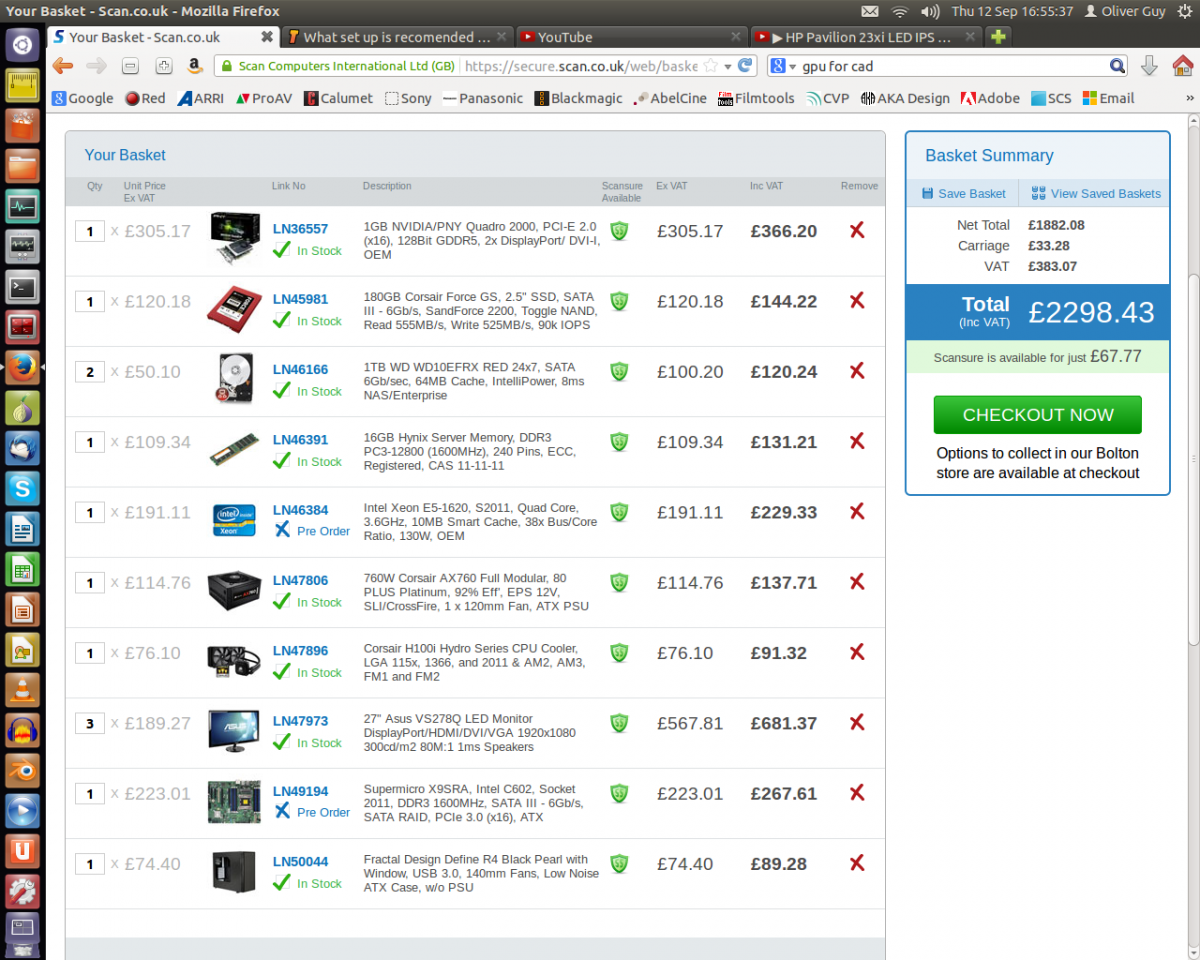Viewport: 1200px width, 960px height.
Task: Go back using the browser Back arrow
Action: [x=62, y=66]
